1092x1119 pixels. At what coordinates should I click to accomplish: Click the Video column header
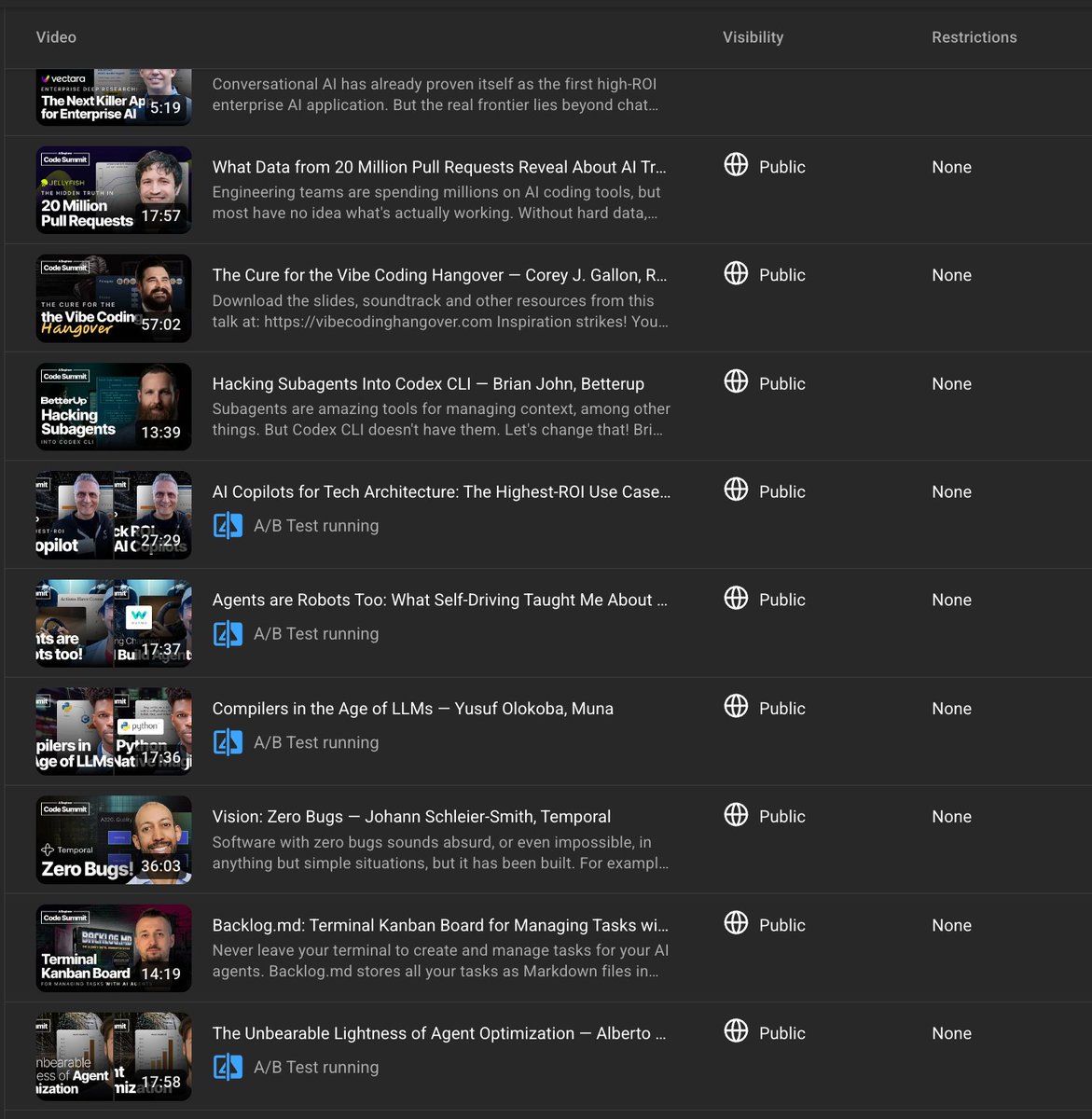(x=56, y=37)
